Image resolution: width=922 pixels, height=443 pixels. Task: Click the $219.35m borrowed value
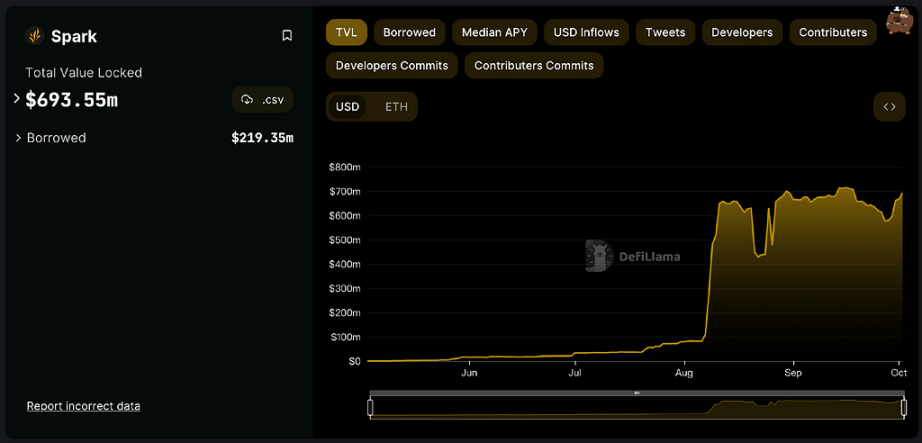click(262, 138)
